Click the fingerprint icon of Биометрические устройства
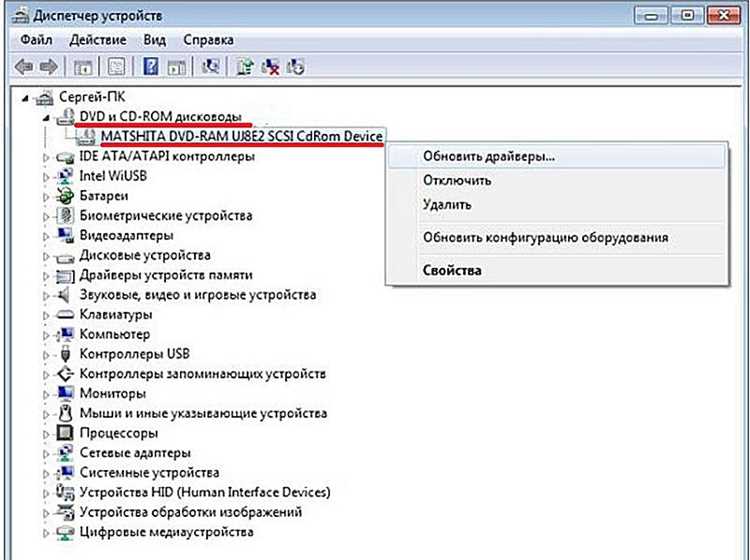Screen dimensions: 750x560 [65, 216]
